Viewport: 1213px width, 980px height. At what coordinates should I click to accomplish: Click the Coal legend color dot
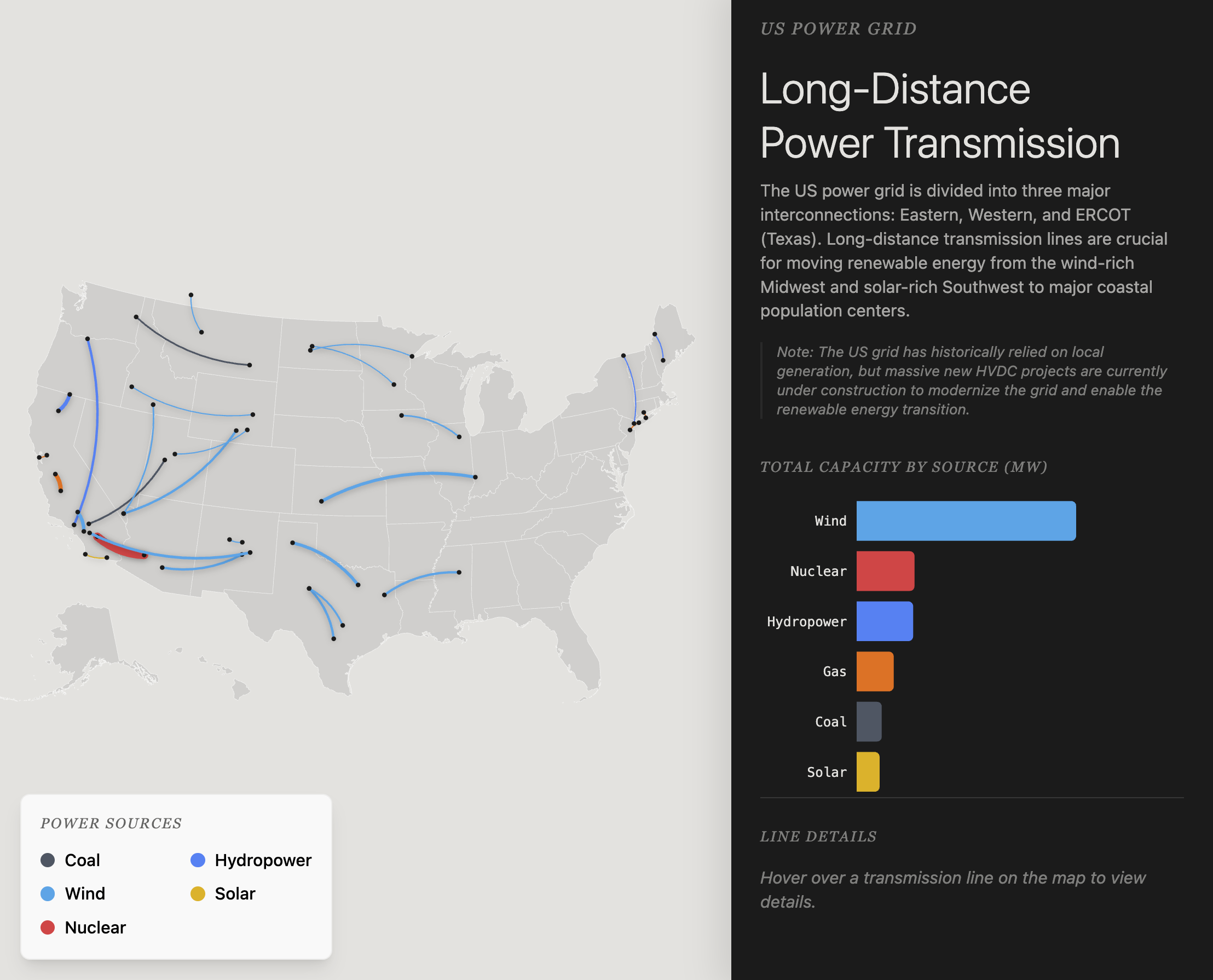(48, 860)
